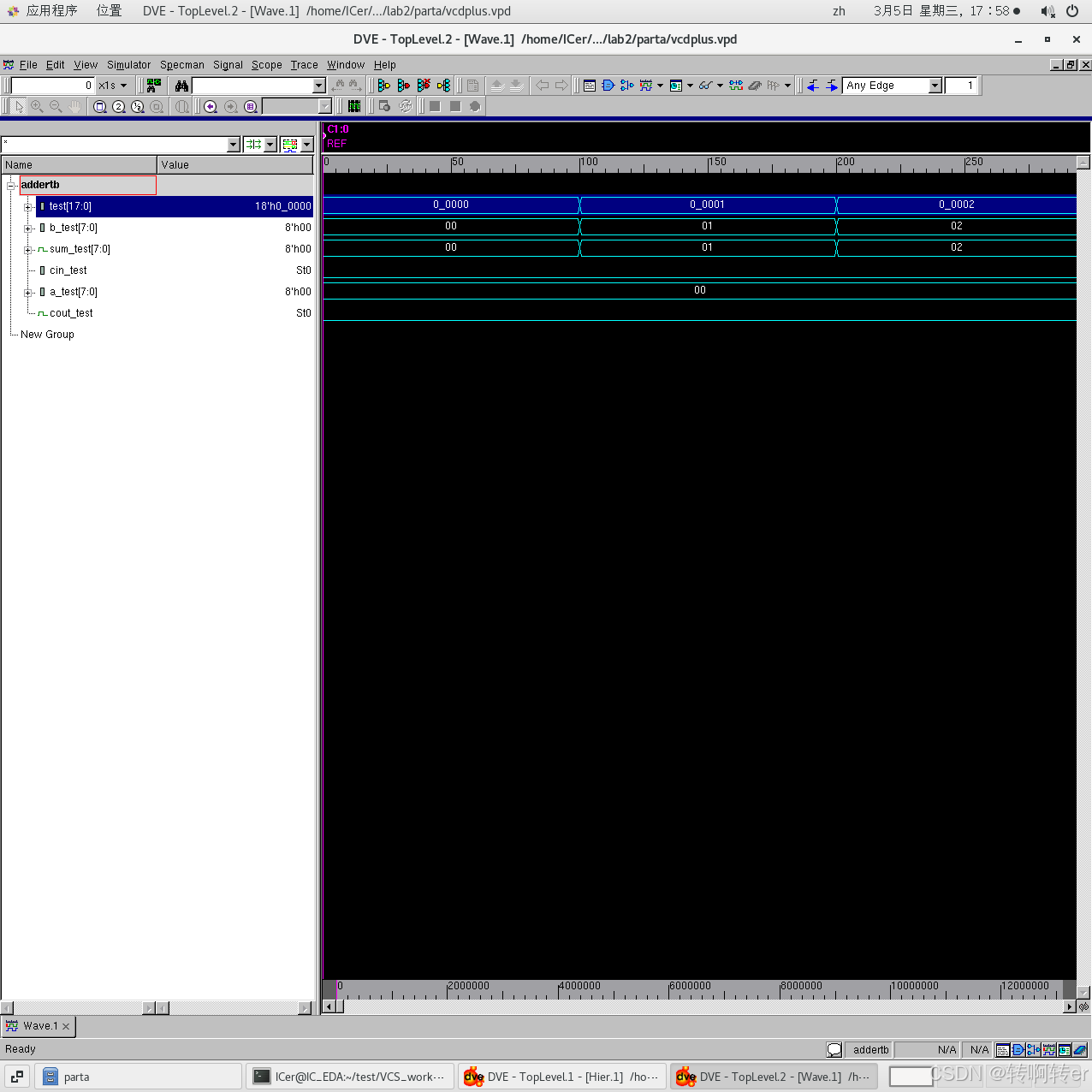Switch to the Wave.1 tab
1092x1092 pixels.
tap(38, 1026)
